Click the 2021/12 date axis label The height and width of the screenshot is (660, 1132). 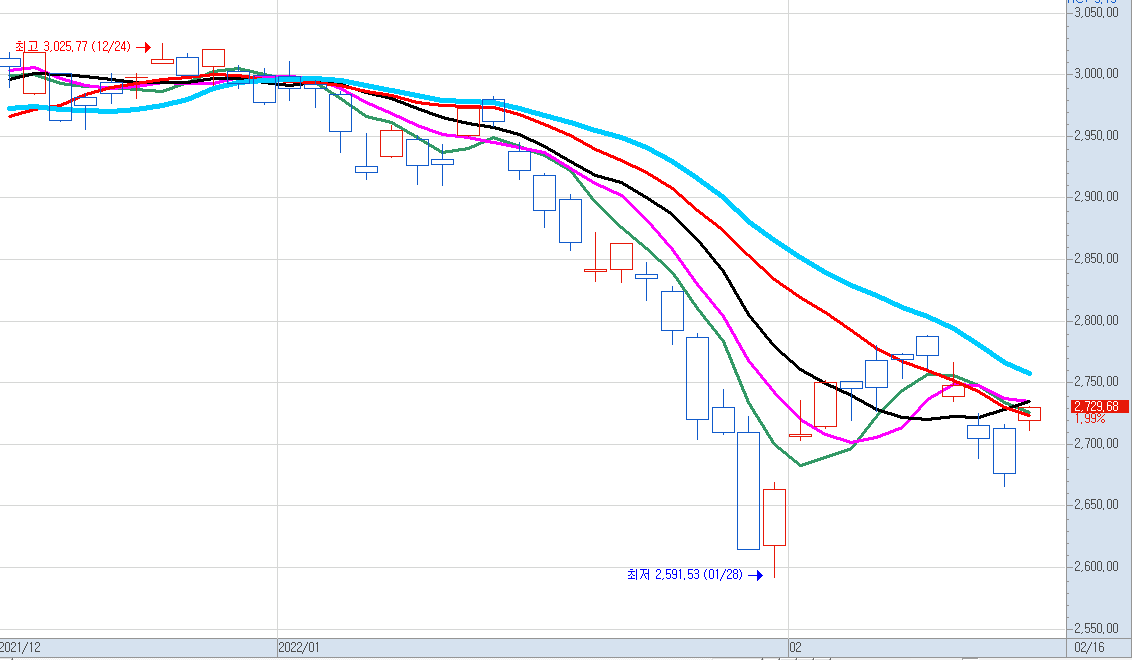click(x=20, y=648)
